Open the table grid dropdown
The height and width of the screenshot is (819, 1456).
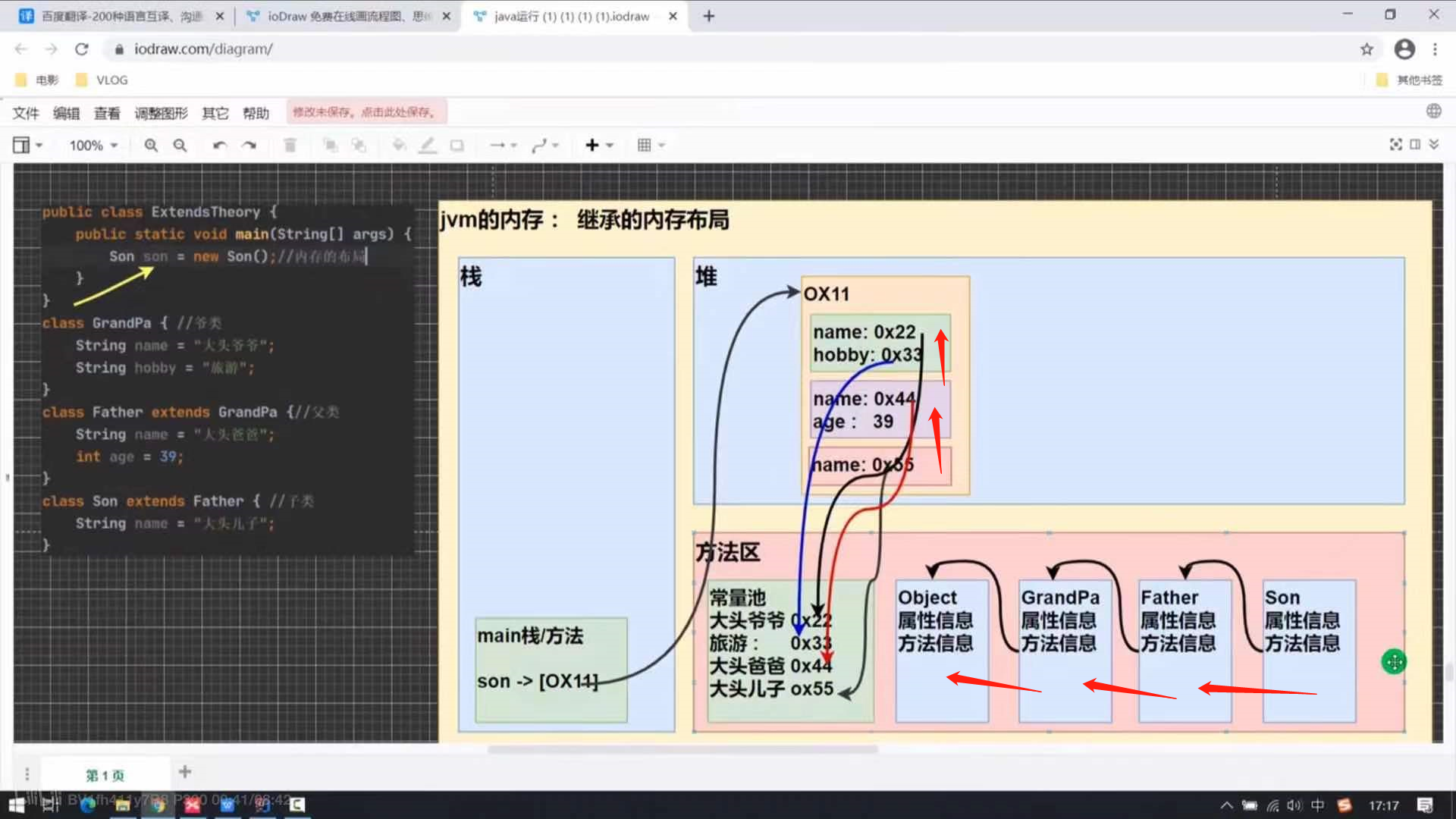[651, 145]
